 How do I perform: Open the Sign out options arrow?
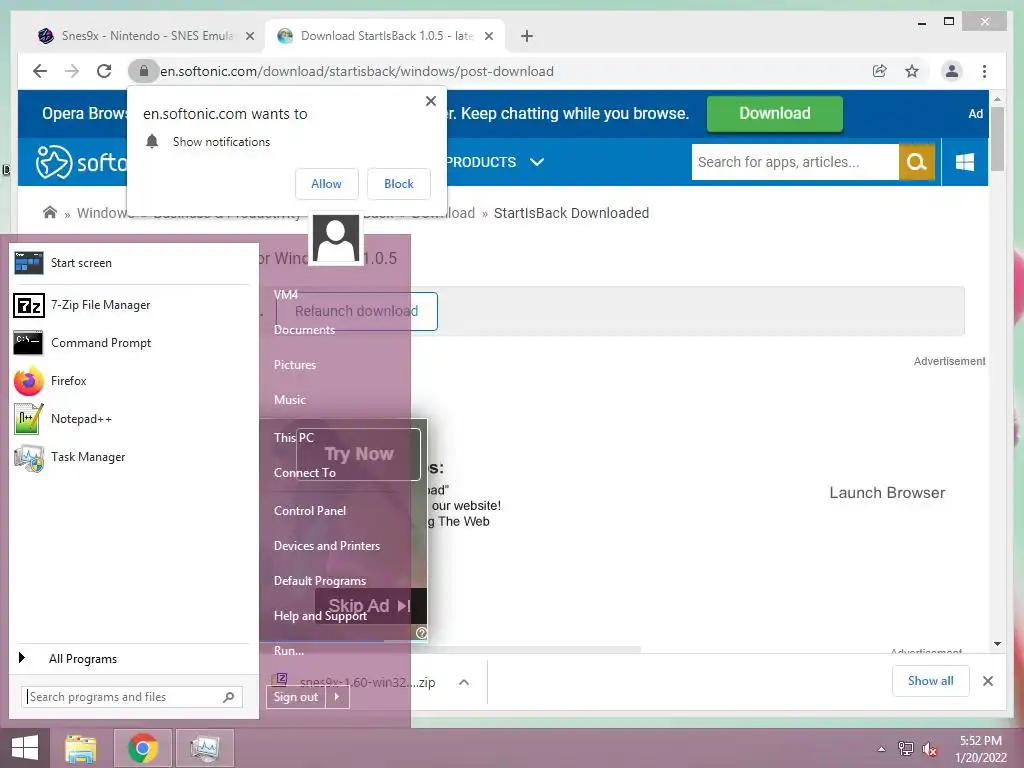337,697
